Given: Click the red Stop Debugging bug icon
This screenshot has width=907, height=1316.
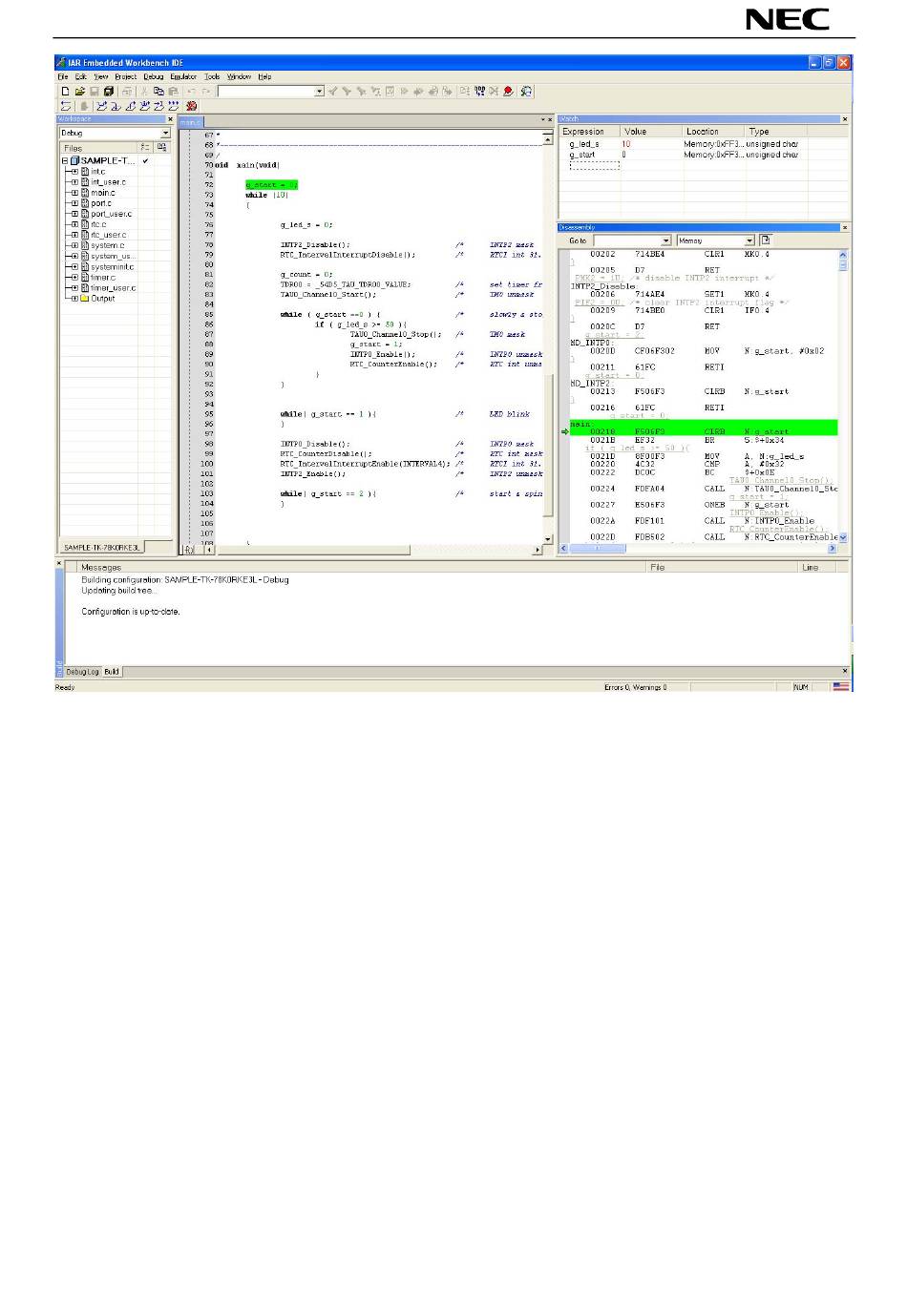Looking at the screenshot, I should click(x=192, y=106).
